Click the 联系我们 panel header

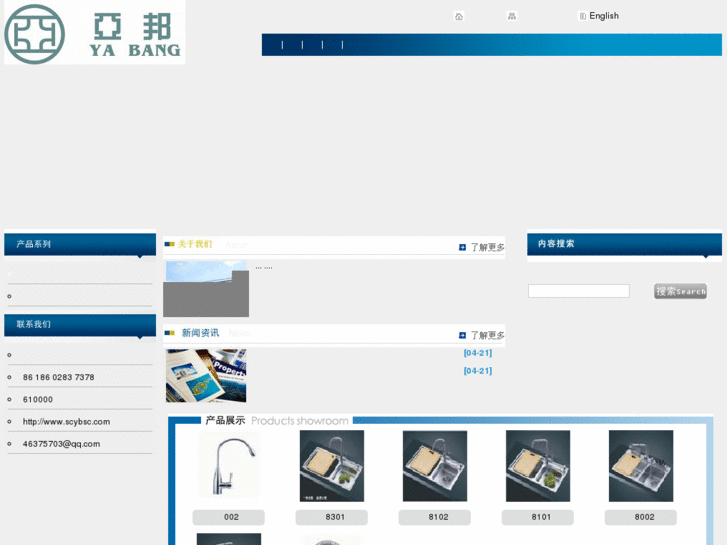coord(80,325)
